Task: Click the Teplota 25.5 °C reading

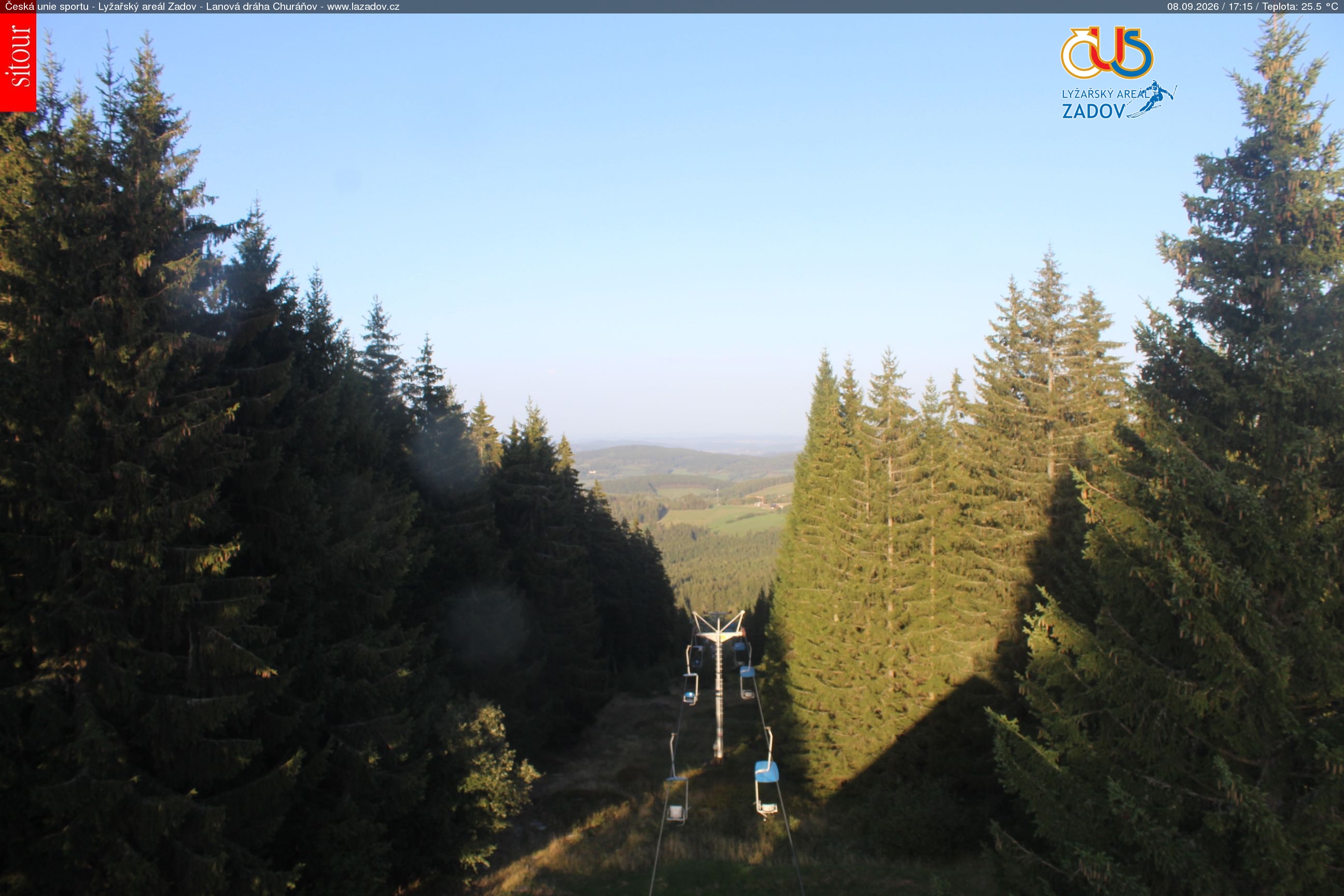Action: click(1299, 7)
